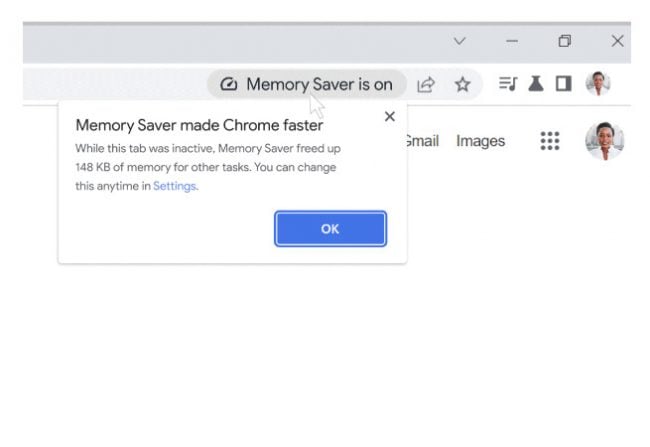Viewport: 650px width, 447px height.
Task: Show the side panel icon
Action: 563,84
